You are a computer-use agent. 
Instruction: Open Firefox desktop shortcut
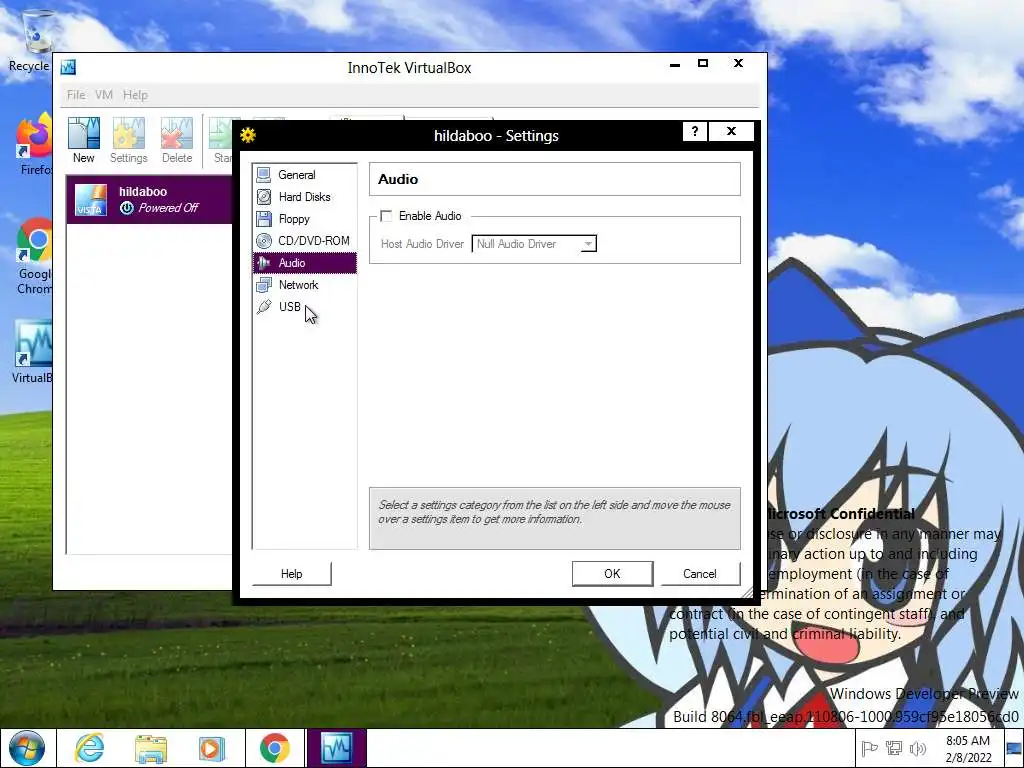pyautogui.click(x=35, y=145)
